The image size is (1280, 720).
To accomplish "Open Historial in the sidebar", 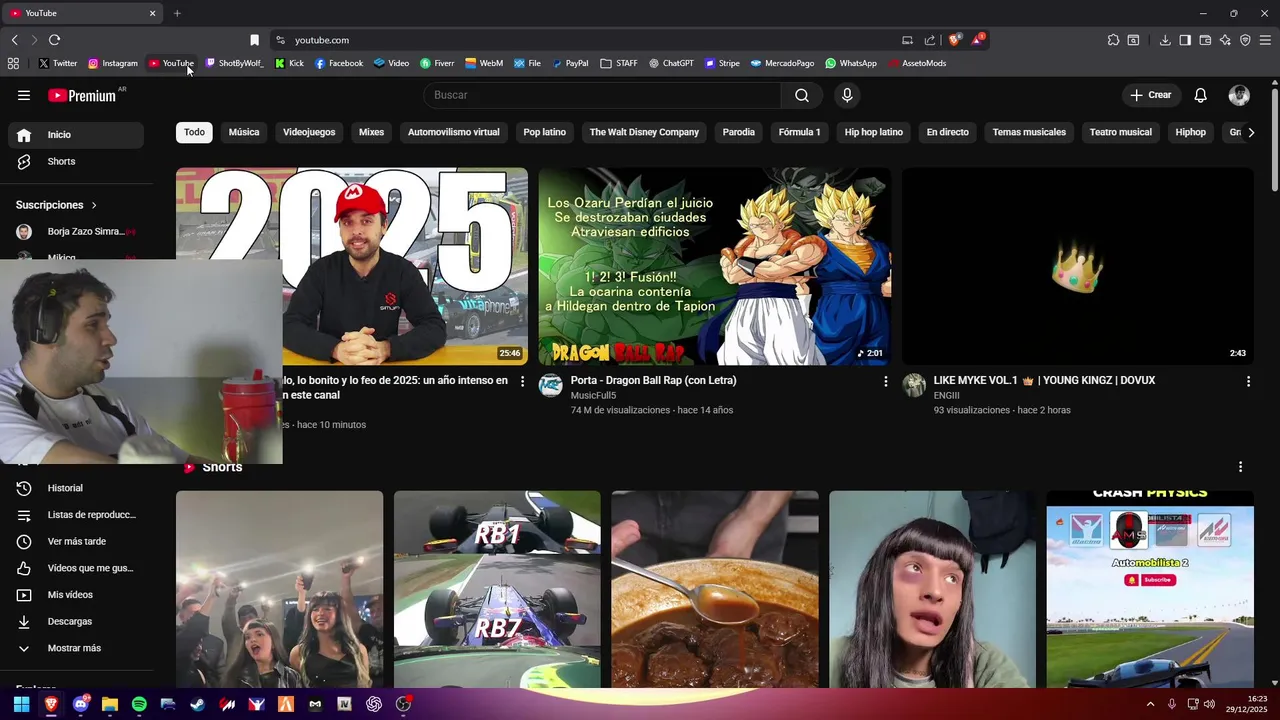I will 76,488.
